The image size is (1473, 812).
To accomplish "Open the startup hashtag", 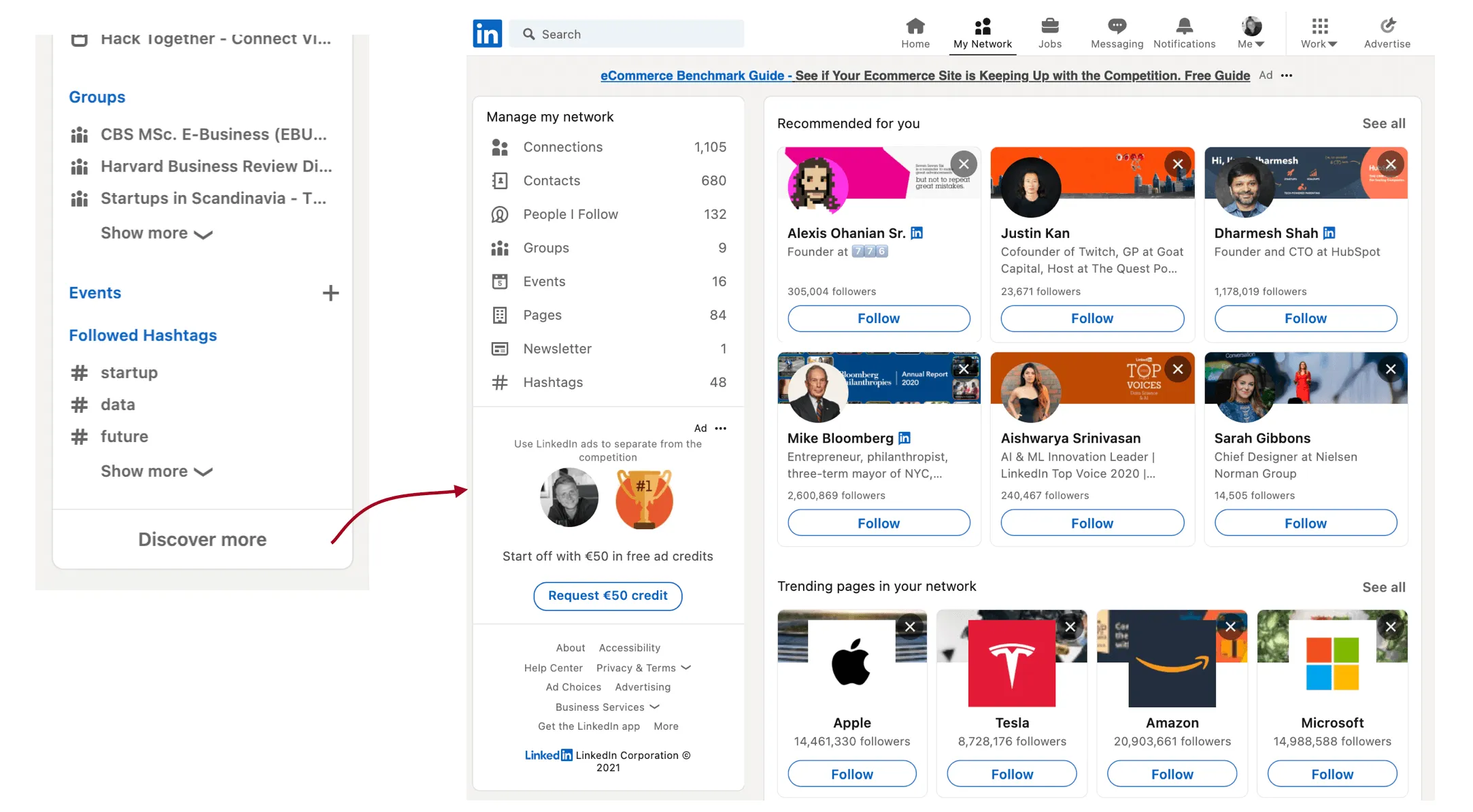I will pos(115,373).
